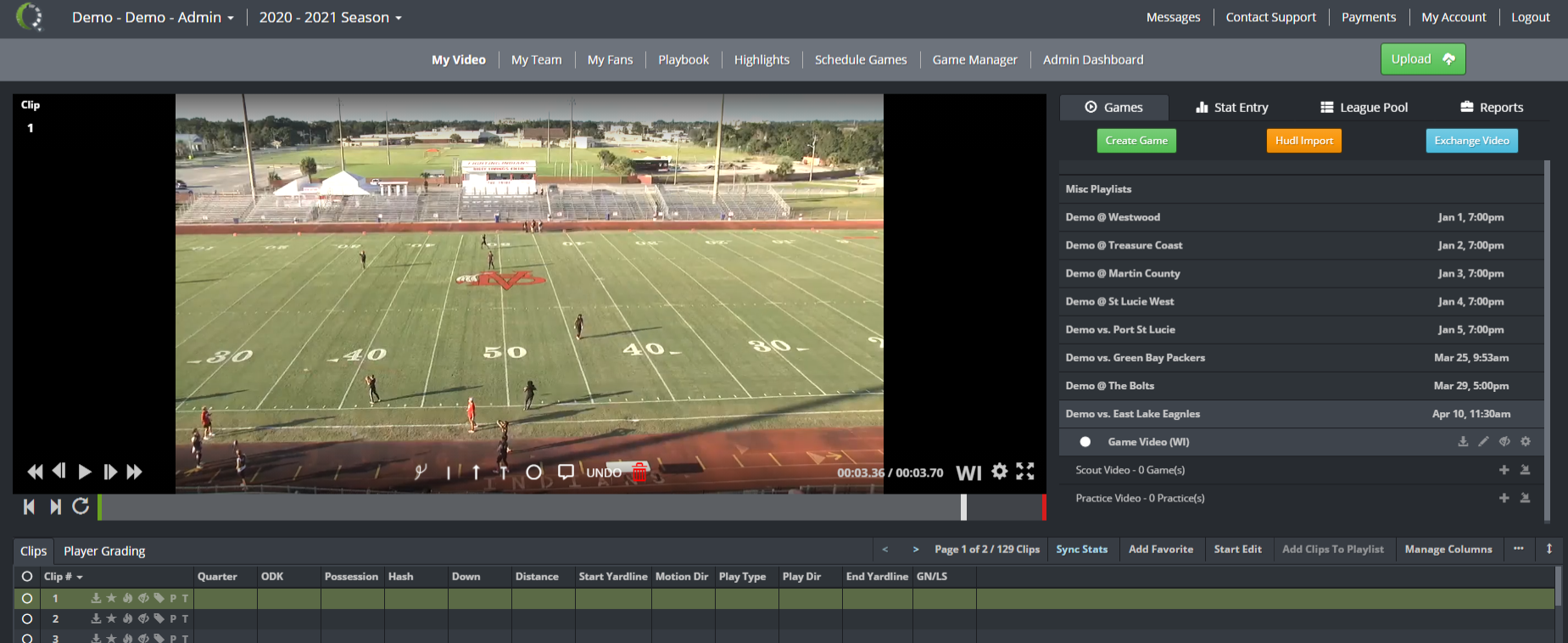Screen dimensions: 1568x643
Task: Open video player settings gear
Action: tap(1000, 471)
